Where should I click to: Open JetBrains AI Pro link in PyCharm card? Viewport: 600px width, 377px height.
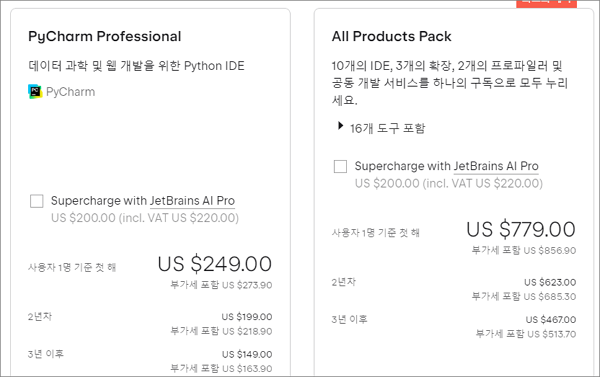(x=192, y=201)
